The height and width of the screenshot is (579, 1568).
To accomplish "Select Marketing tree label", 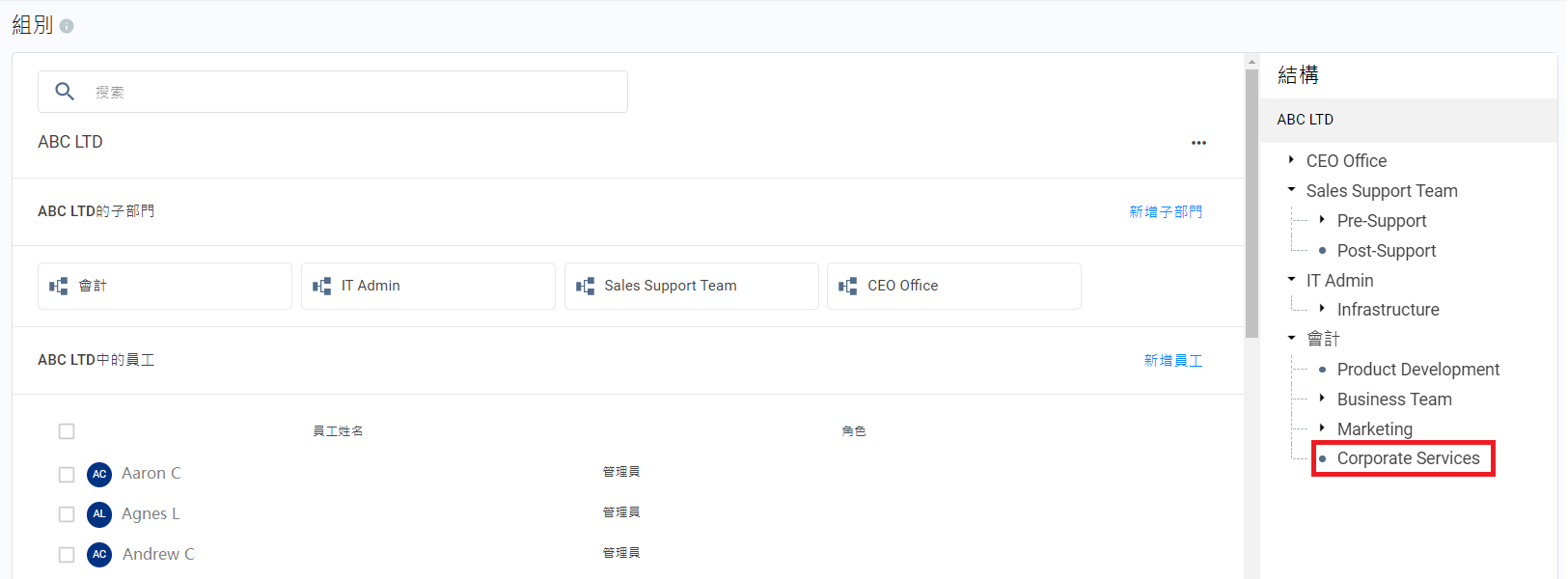I will (1375, 429).
